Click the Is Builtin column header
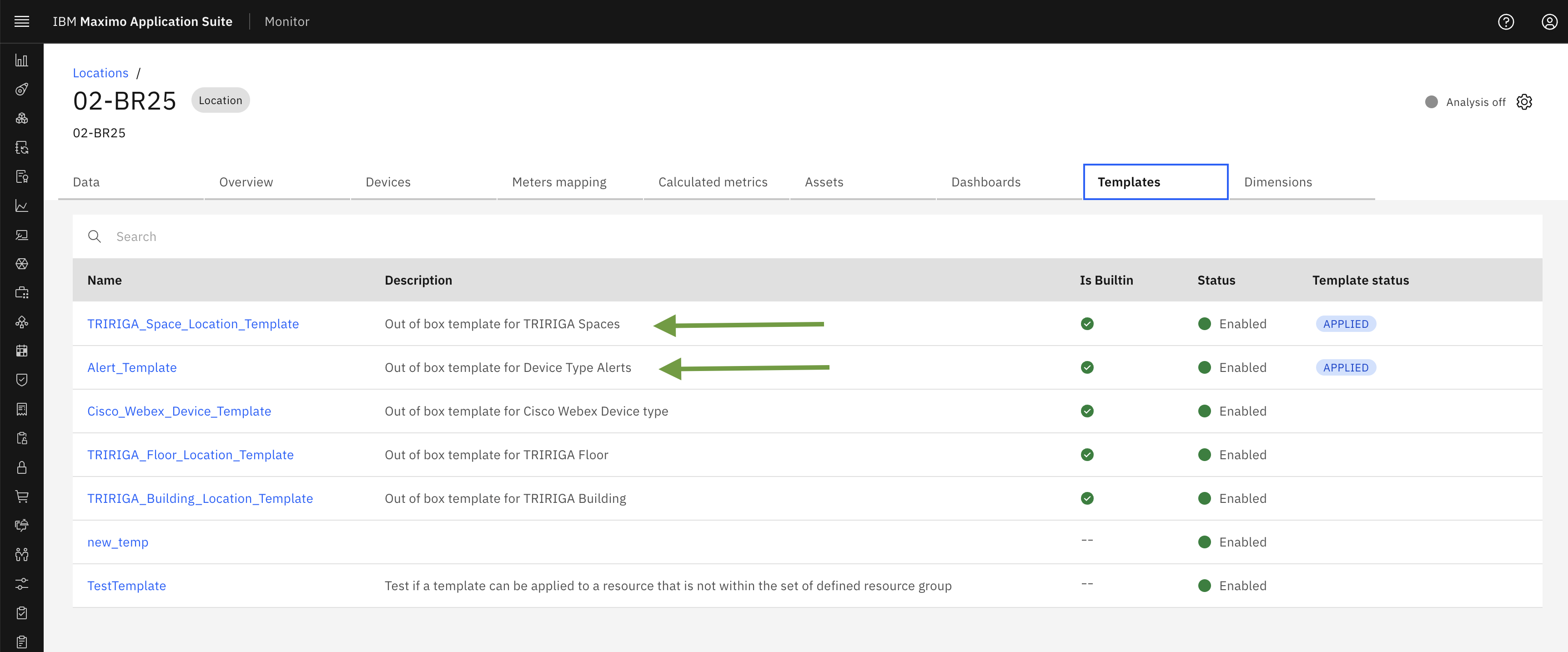Screen dimensions: 1568x652 click(1106, 280)
